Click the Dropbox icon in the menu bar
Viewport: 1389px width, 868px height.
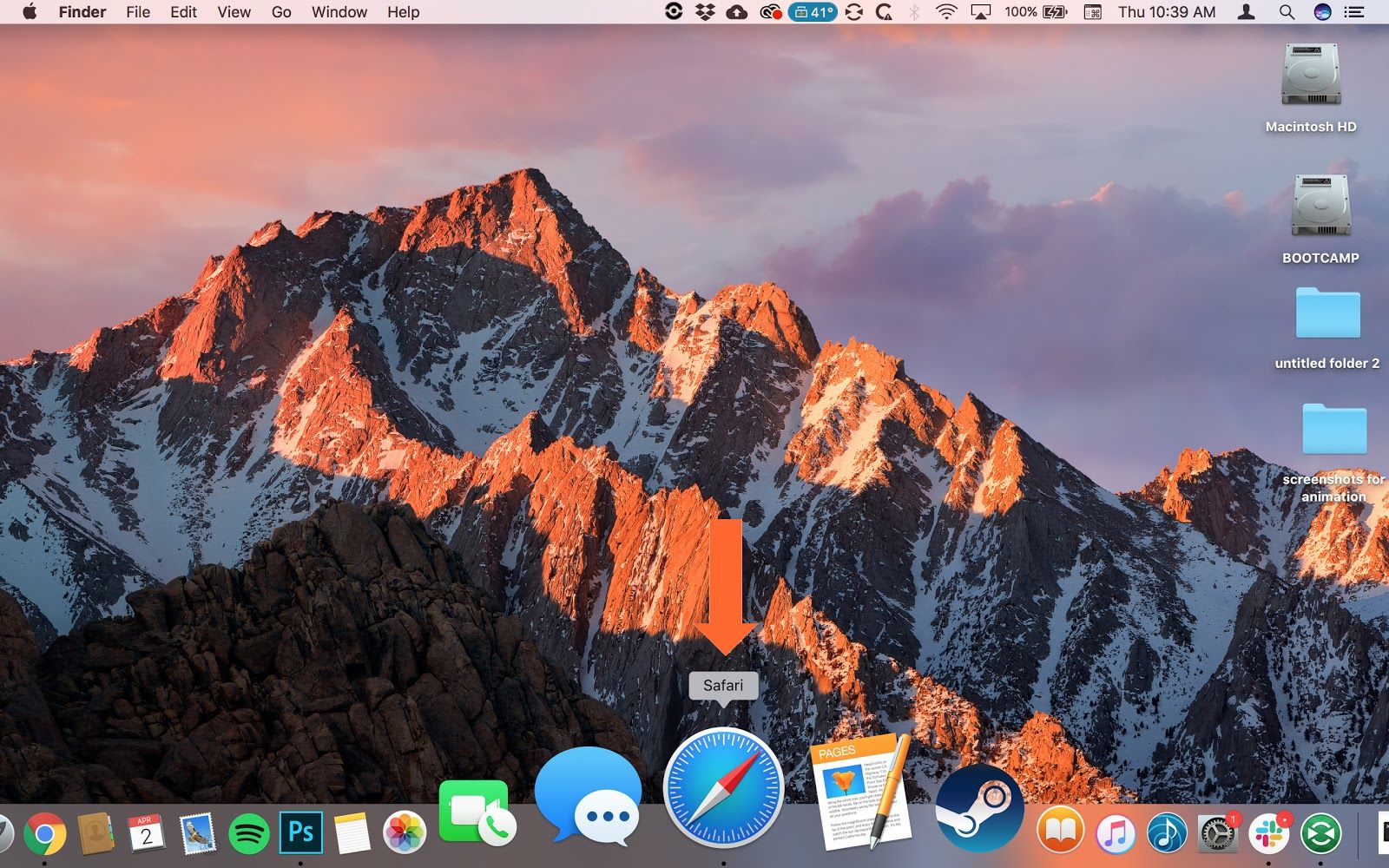pyautogui.click(x=705, y=12)
